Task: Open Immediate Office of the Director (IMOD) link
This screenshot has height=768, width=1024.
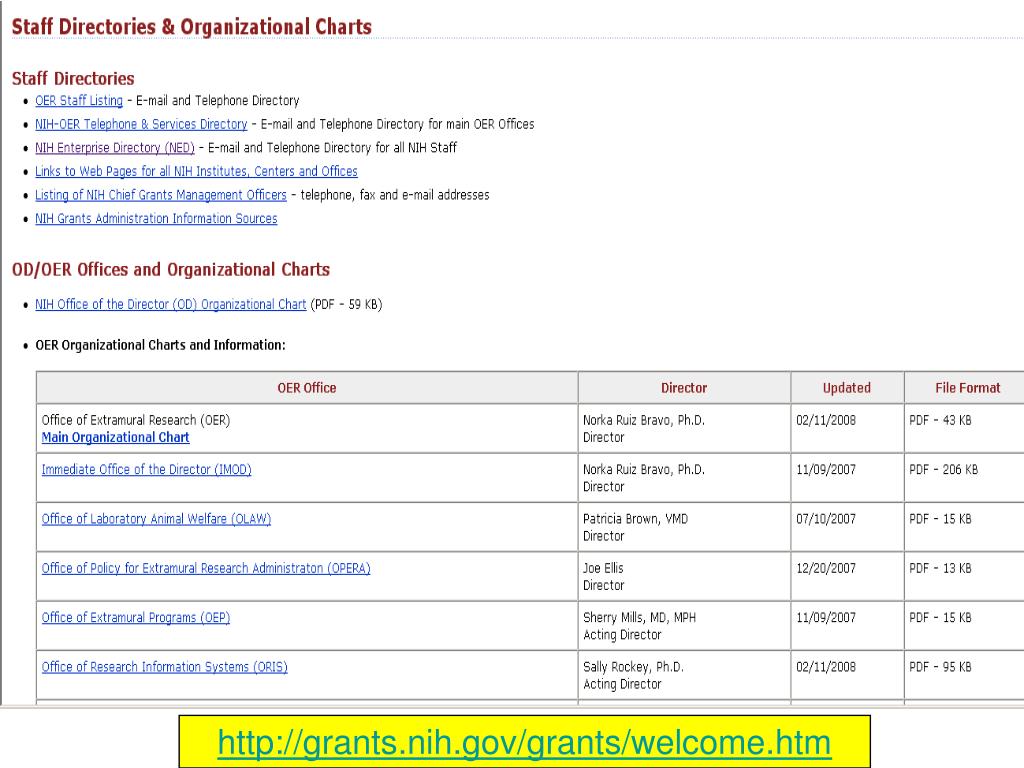Action: (146, 470)
